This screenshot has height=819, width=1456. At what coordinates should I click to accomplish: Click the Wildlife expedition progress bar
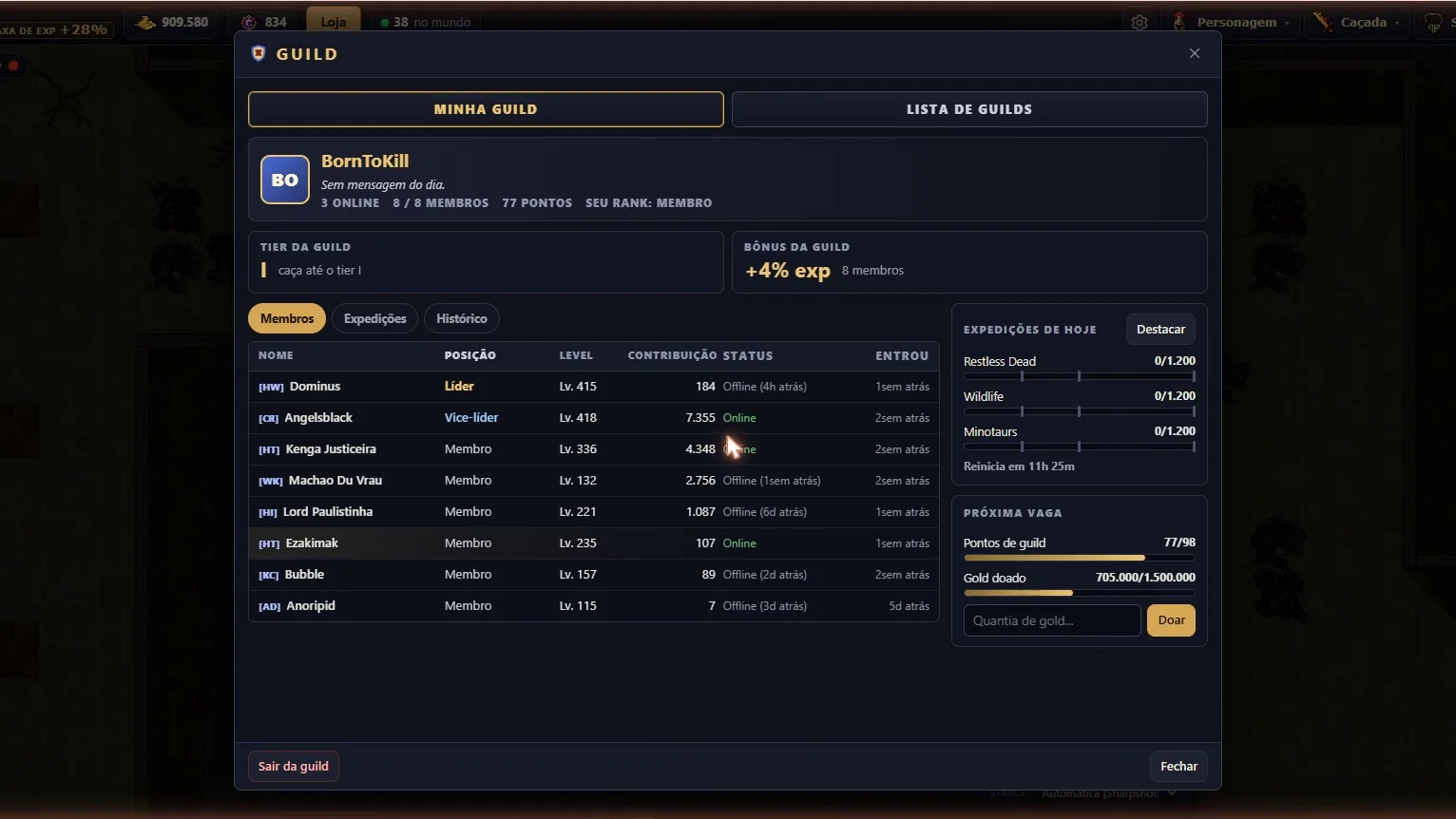(1080, 411)
